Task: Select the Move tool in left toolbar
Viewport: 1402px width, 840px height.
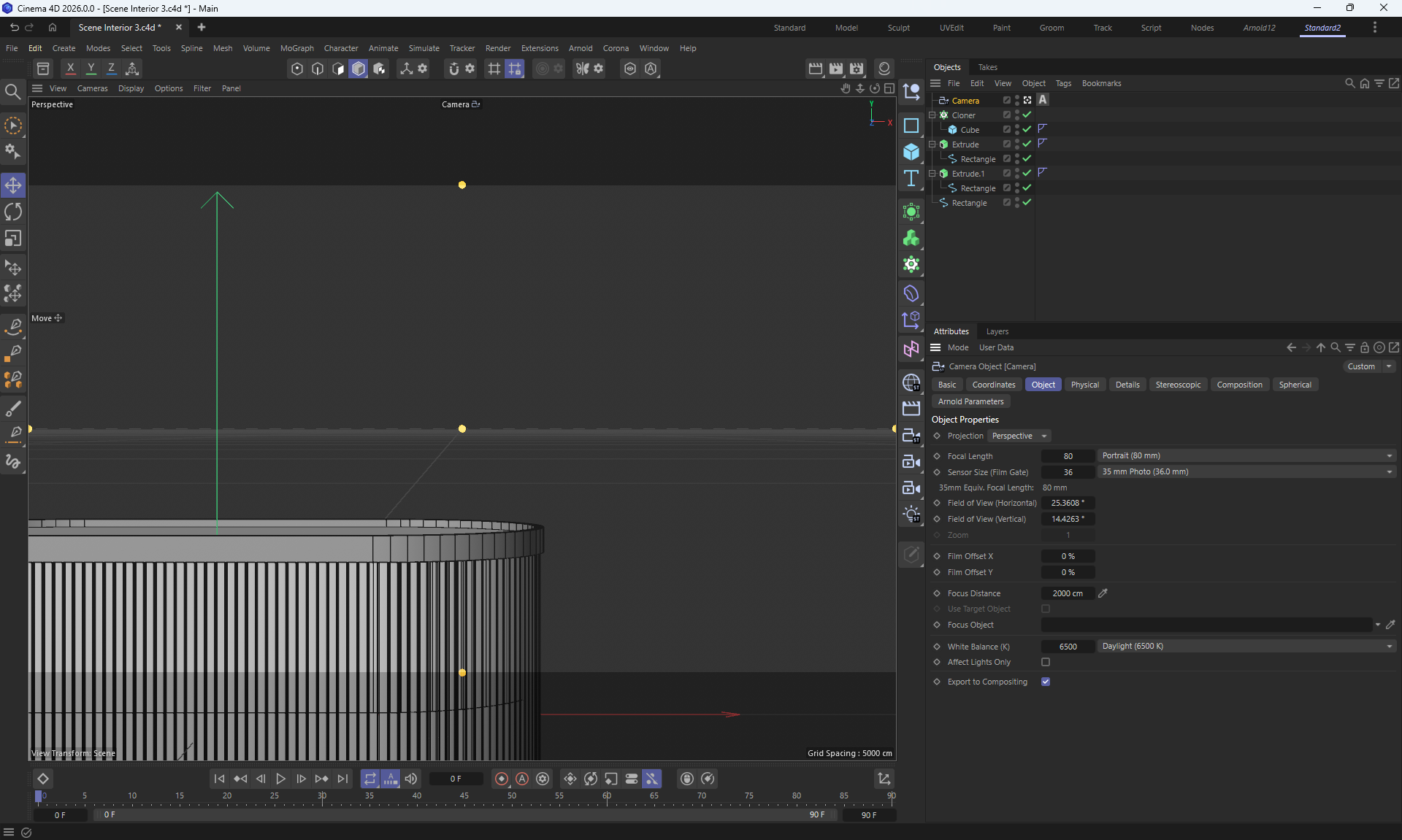Action: click(x=13, y=185)
